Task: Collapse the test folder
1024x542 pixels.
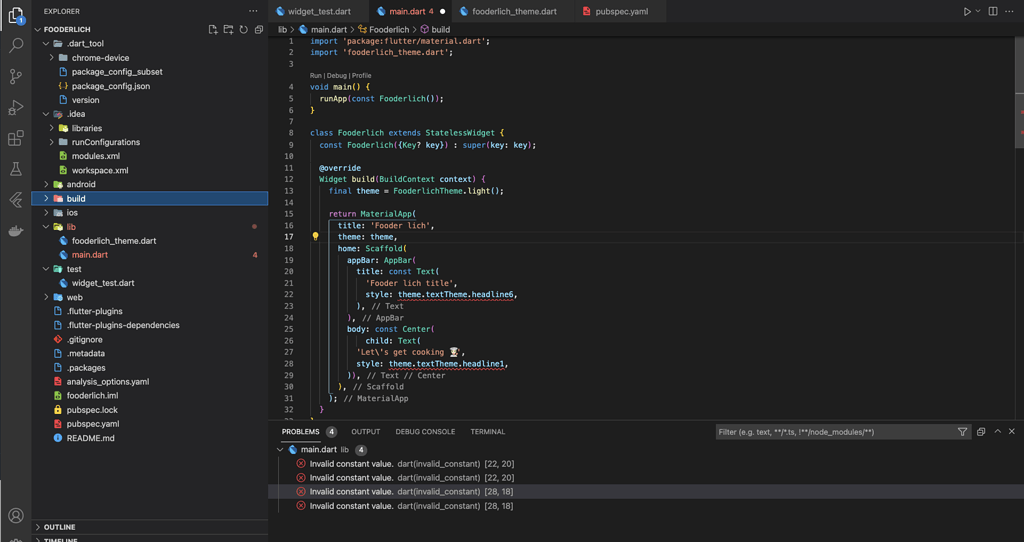Action: 46,269
